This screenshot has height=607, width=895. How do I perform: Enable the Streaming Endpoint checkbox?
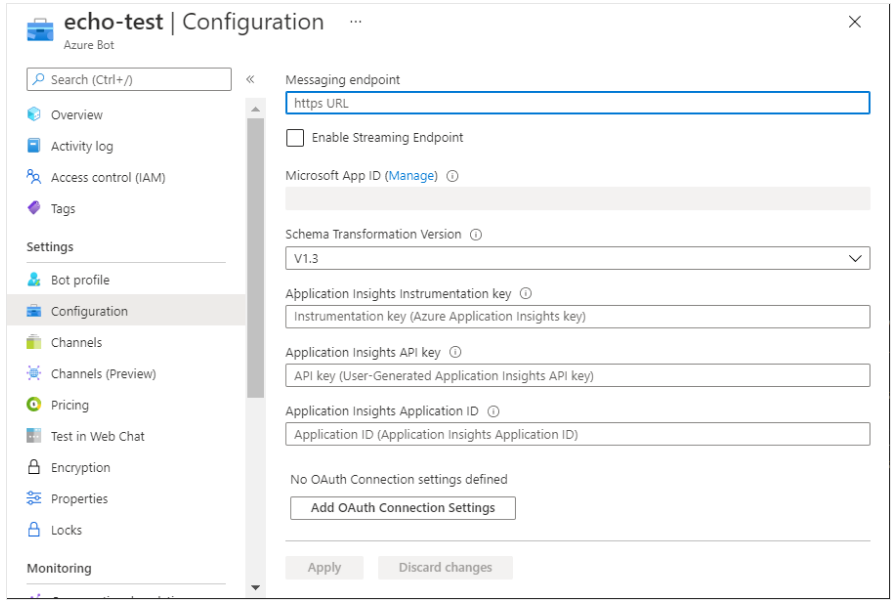[x=295, y=138]
